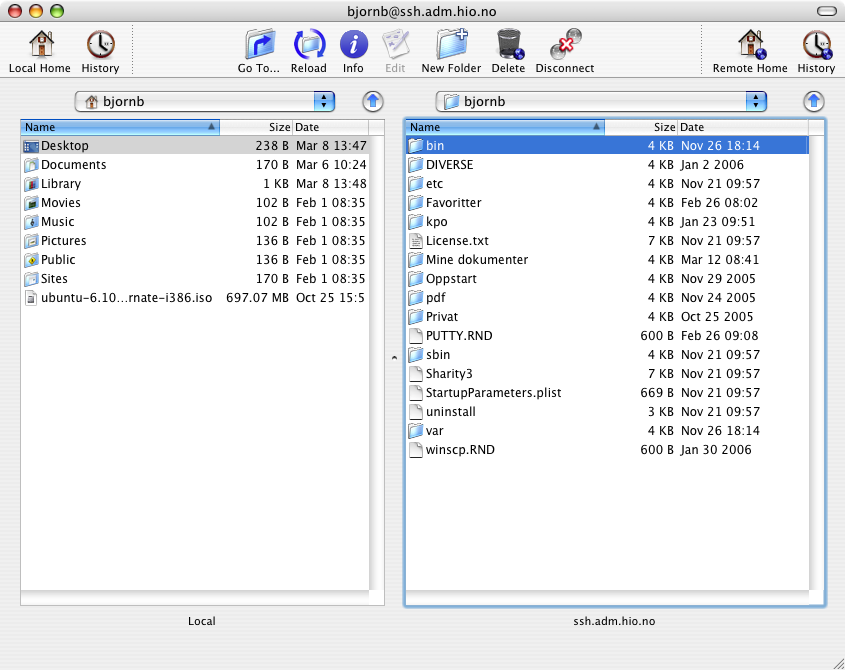Image resolution: width=845 pixels, height=670 pixels.
Task: Delete the selected file
Action: [509, 44]
